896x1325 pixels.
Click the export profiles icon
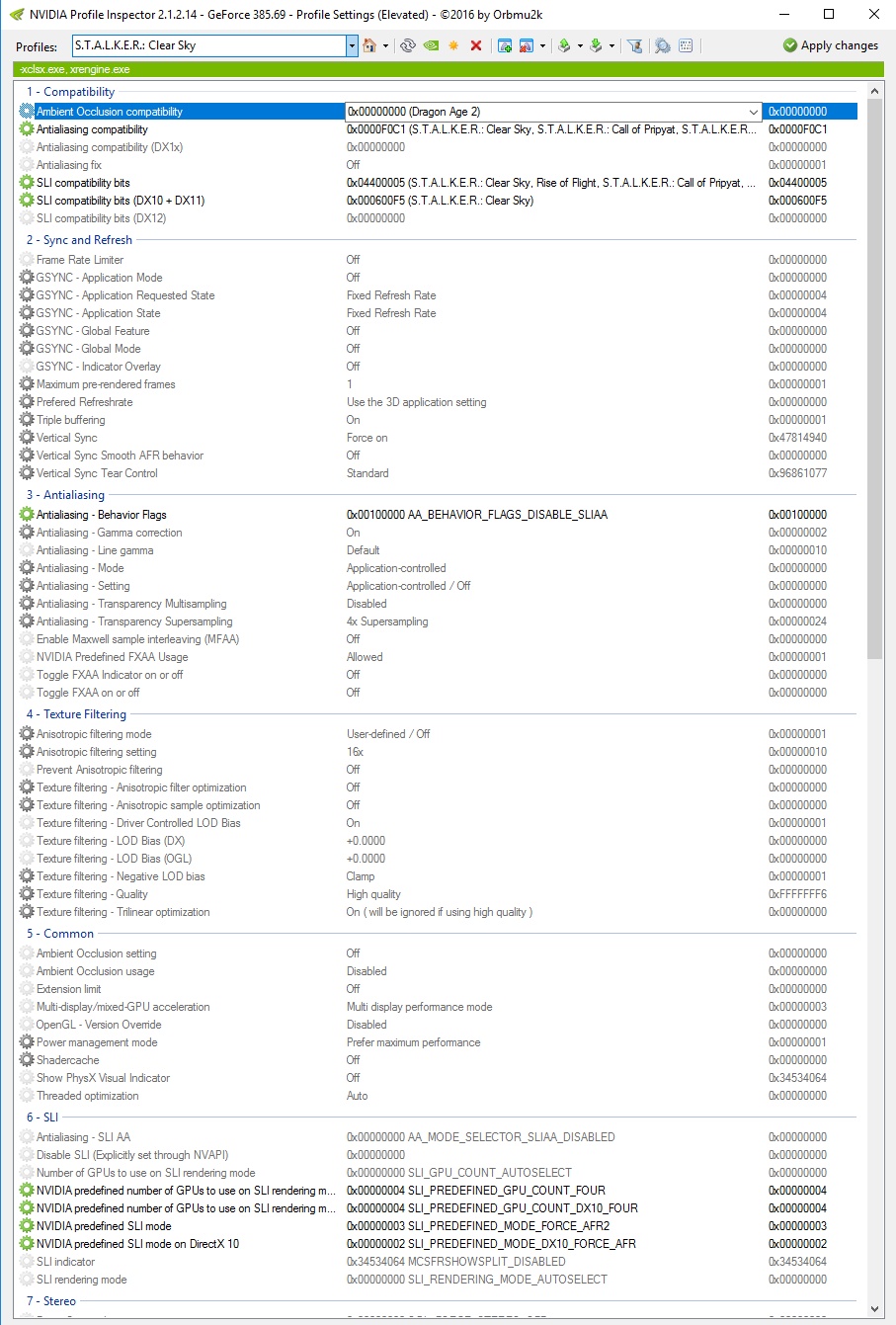coord(564,45)
